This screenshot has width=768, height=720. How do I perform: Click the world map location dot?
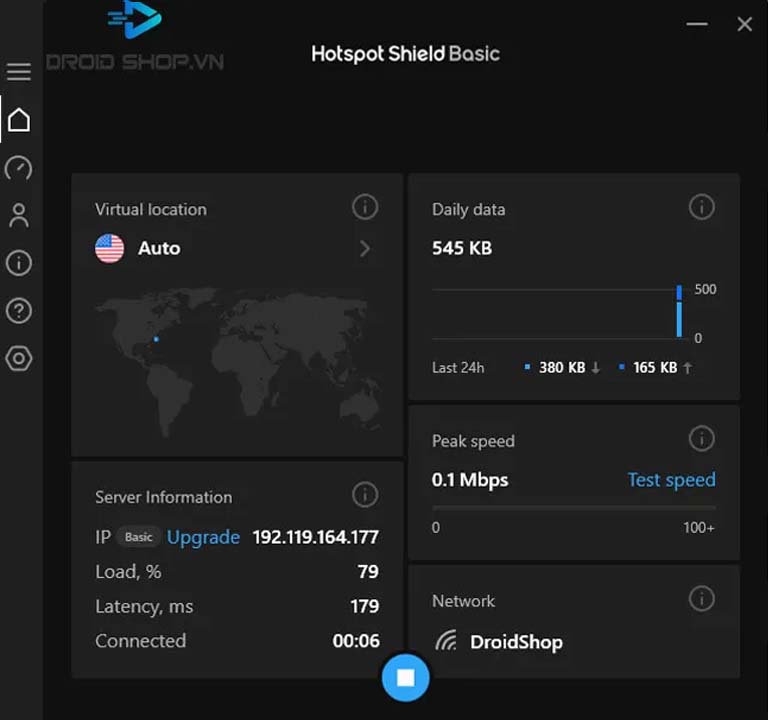(156, 339)
